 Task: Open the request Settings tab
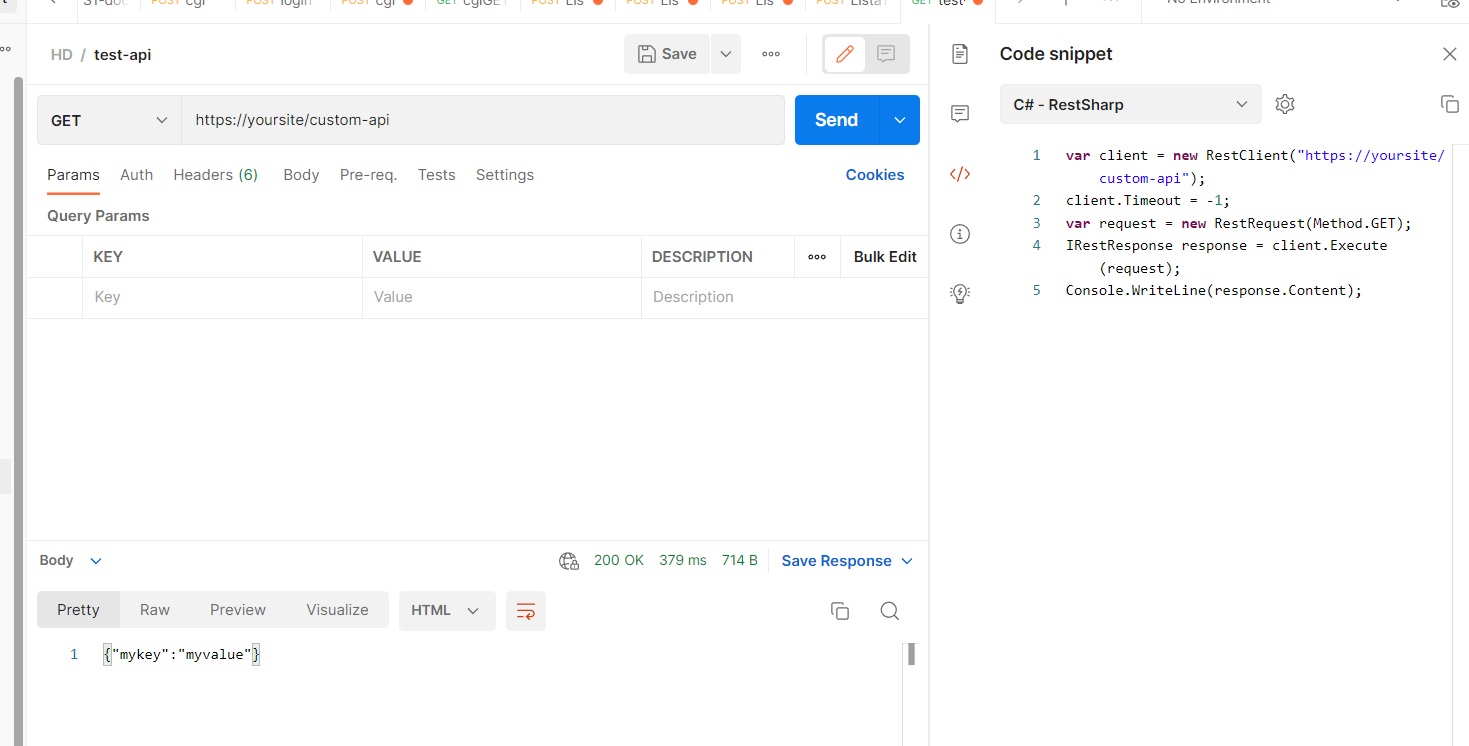click(x=505, y=175)
